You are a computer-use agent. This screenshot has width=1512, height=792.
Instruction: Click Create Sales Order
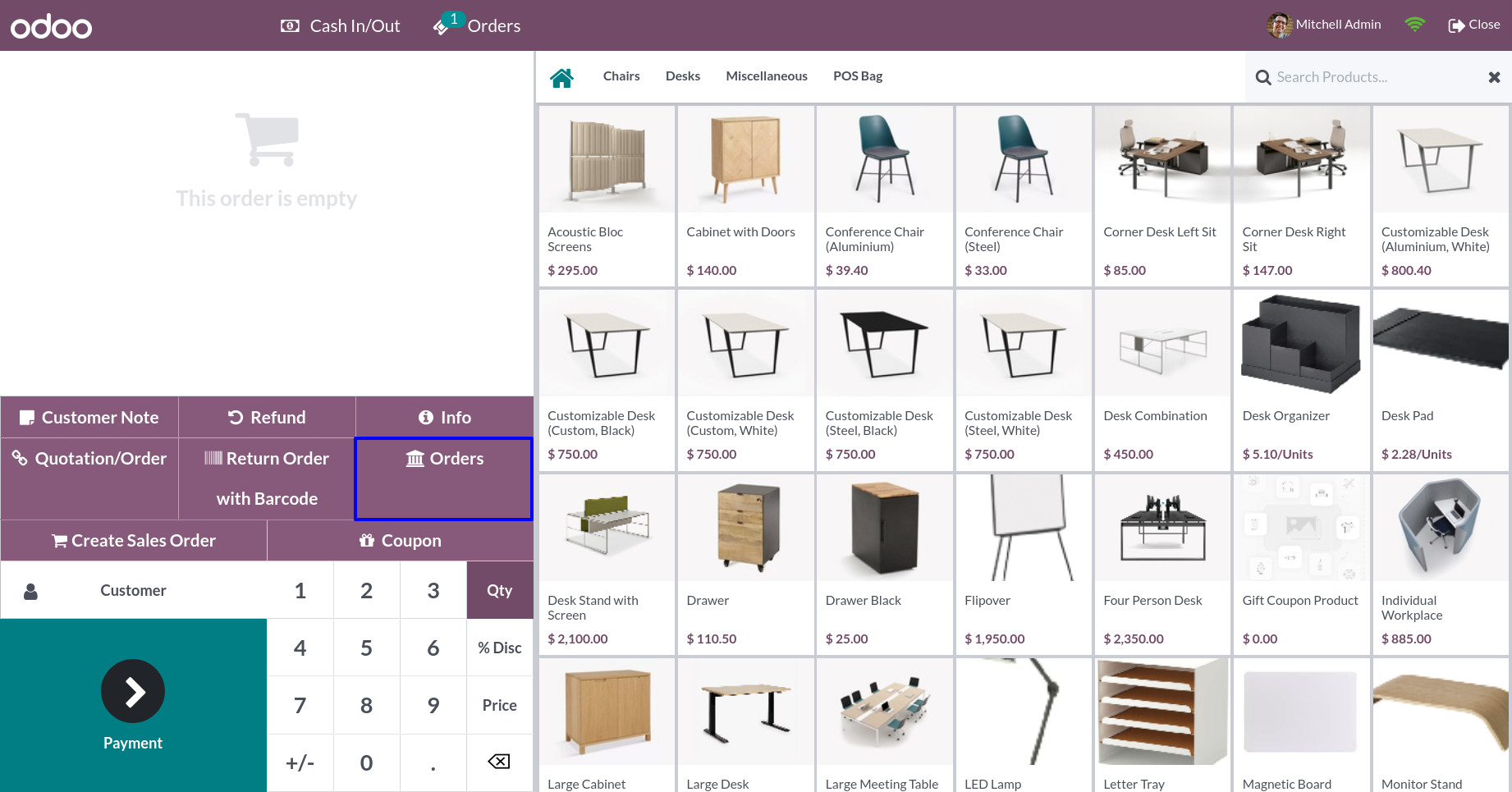(x=134, y=541)
